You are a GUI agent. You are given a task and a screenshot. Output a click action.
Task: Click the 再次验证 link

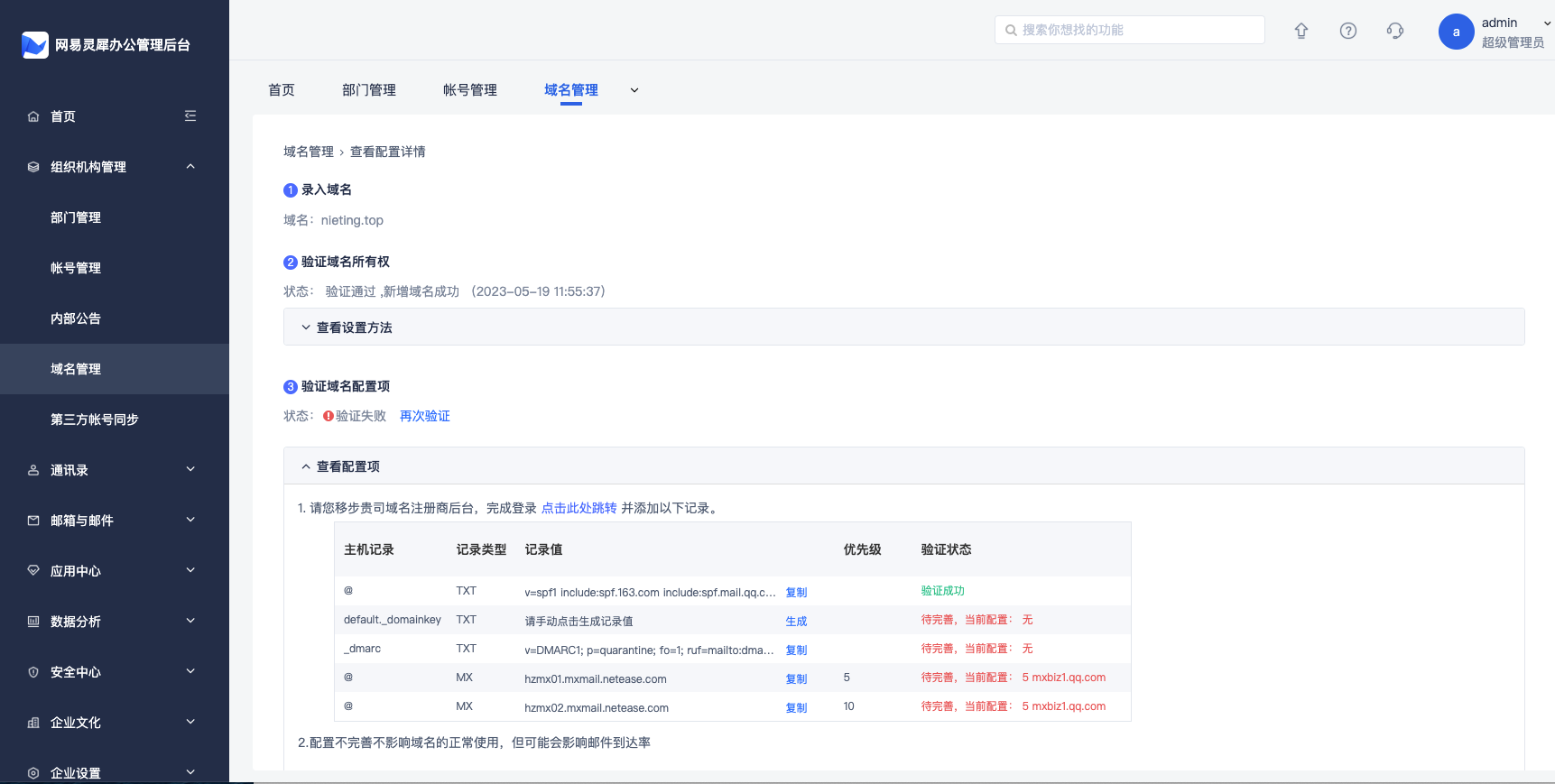tap(425, 416)
